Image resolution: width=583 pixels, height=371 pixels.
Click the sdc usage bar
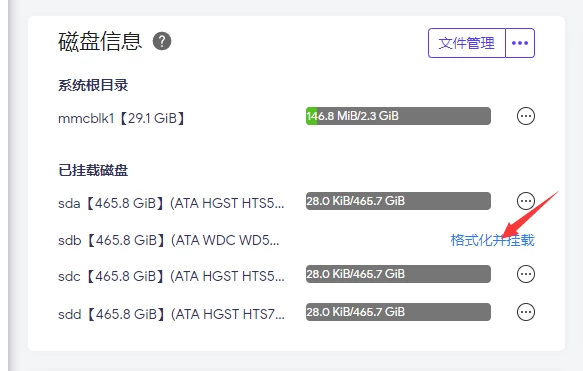coord(398,274)
